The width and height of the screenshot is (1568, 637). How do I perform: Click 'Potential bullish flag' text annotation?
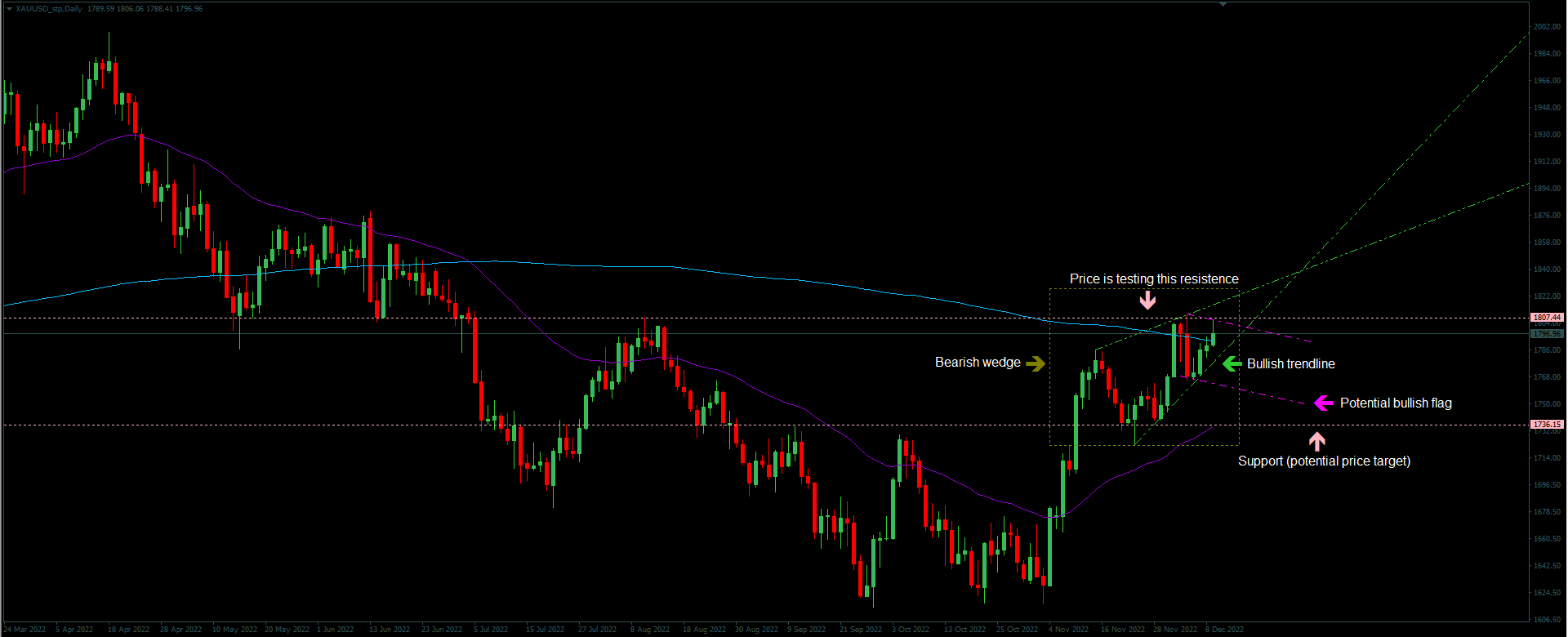(x=1395, y=403)
